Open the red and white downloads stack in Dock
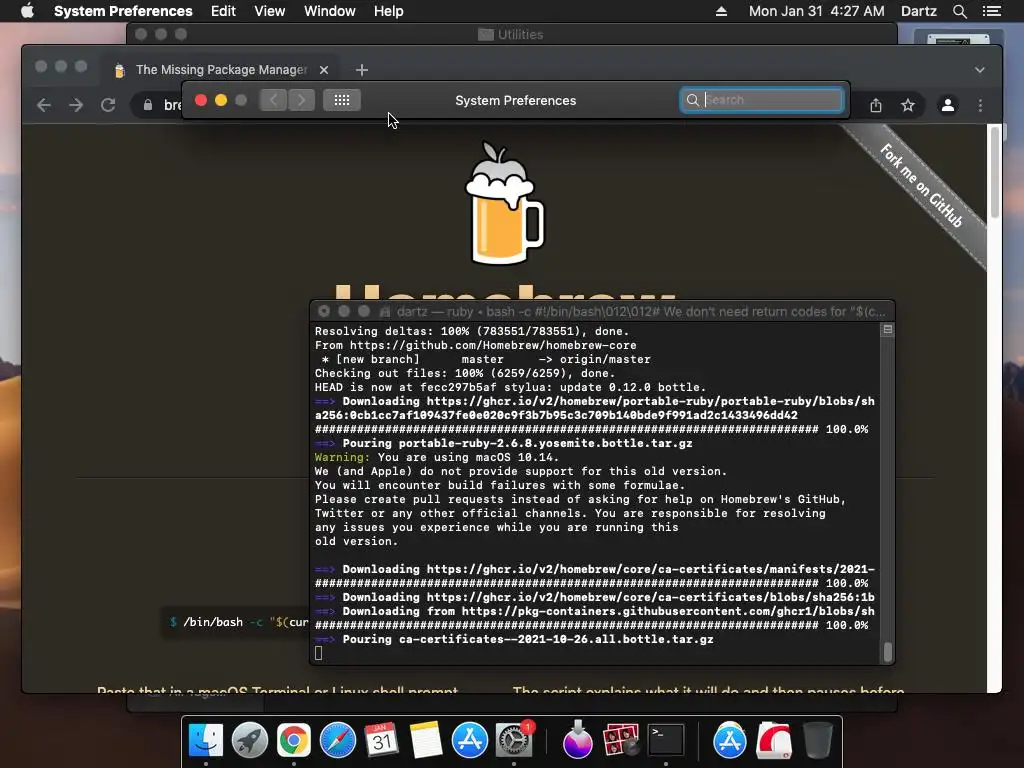This screenshot has height=768, width=1024. coord(774,740)
